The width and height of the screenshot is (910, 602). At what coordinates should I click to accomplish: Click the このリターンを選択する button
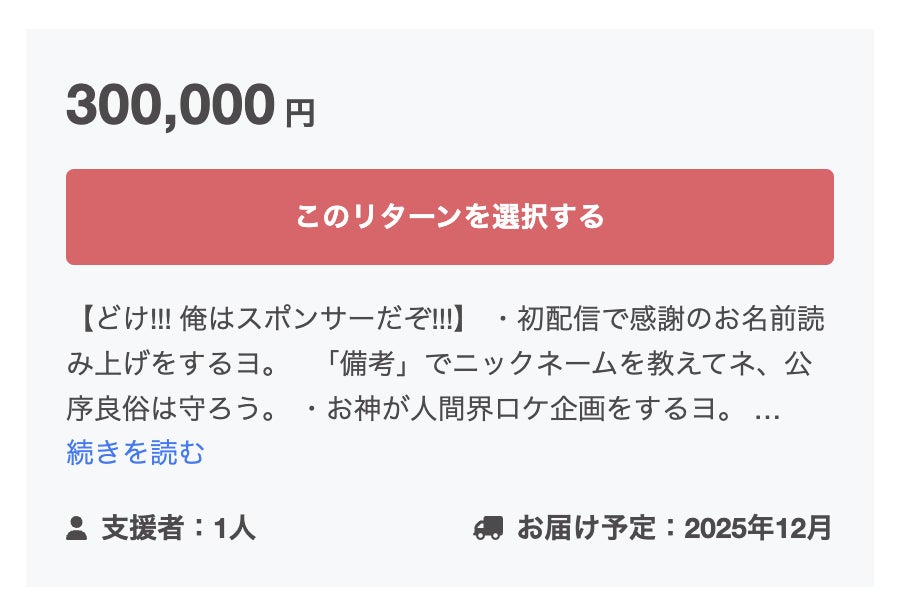pos(449,217)
